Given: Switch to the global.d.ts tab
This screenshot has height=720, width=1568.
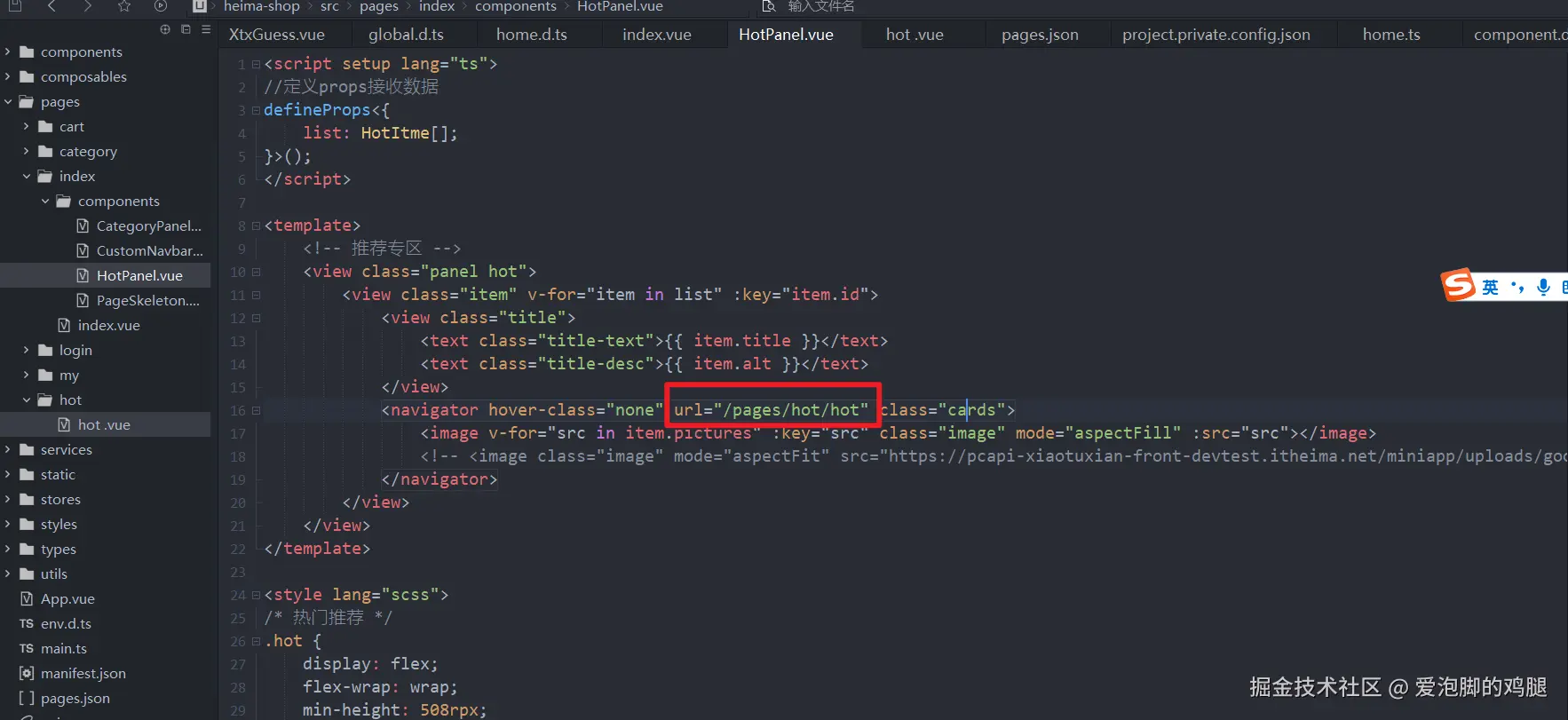Looking at the screenshot, I should coord(406,35).
